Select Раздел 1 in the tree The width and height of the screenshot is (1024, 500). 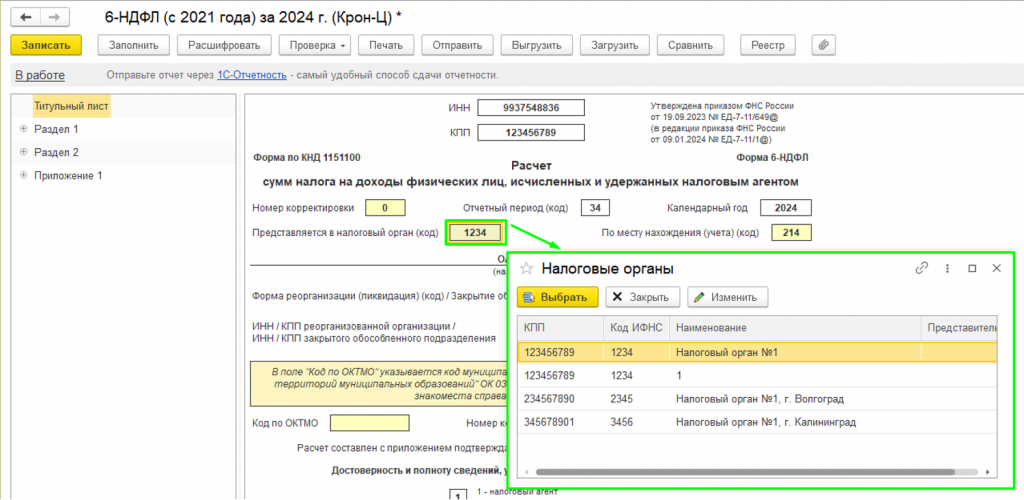pyautogui.click(x=56, y=129)
